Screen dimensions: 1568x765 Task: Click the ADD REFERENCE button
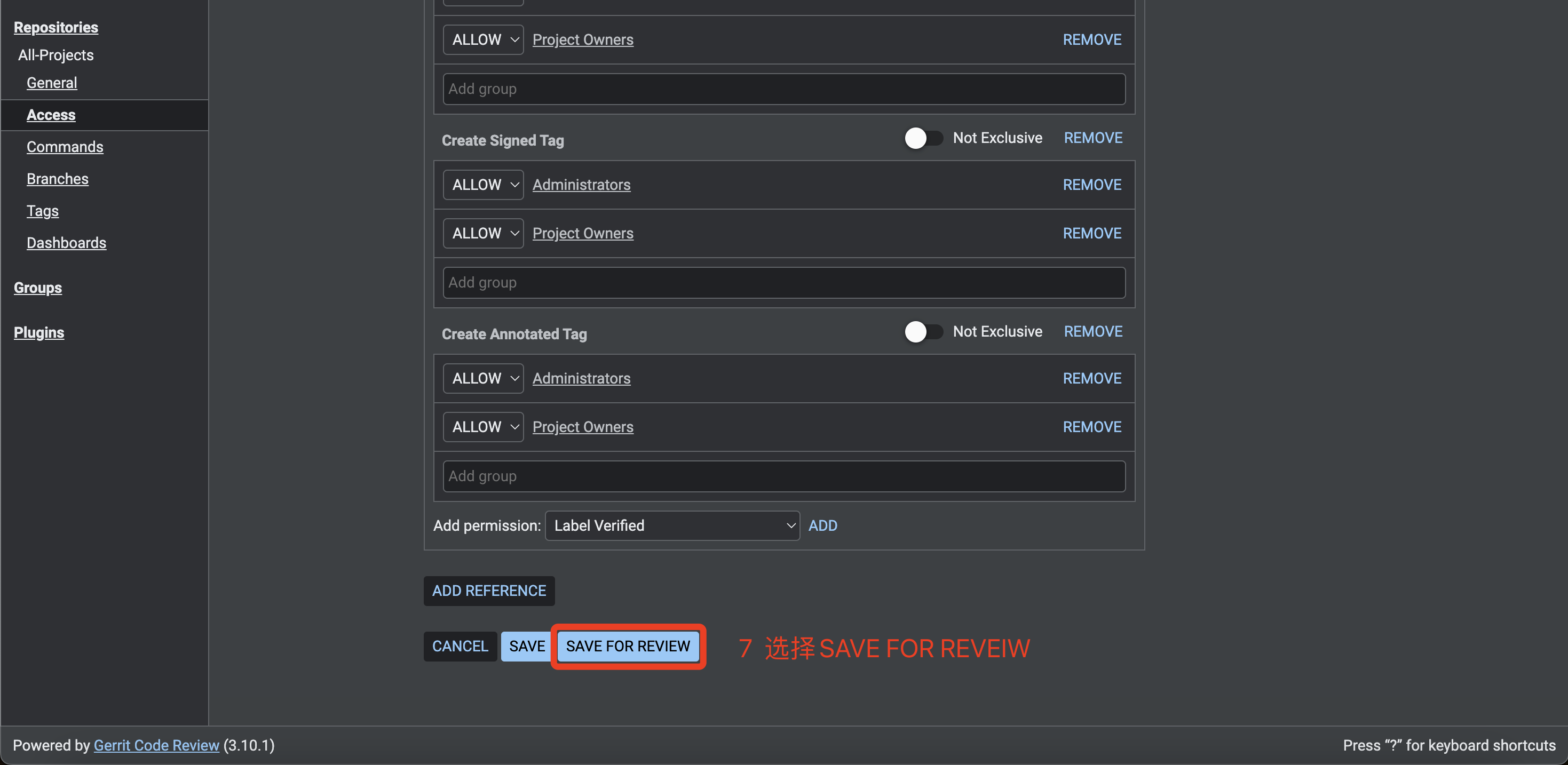(x=489, y=591)
